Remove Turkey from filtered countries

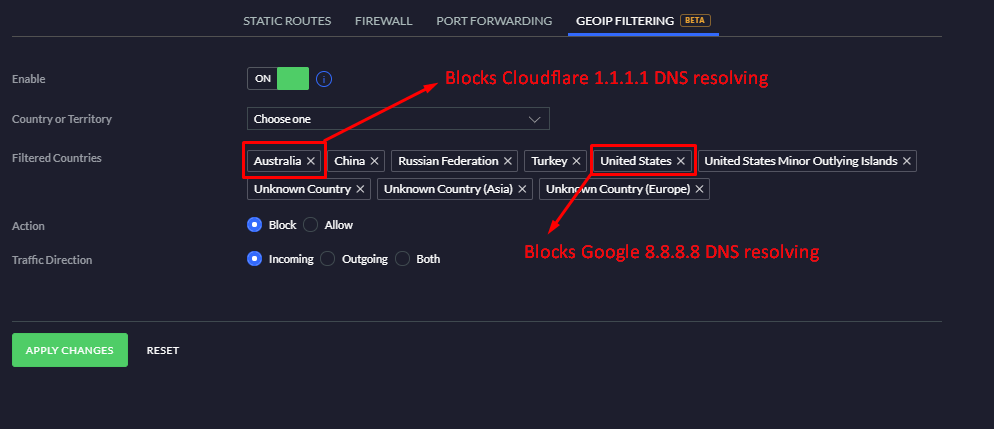point(577,161)
